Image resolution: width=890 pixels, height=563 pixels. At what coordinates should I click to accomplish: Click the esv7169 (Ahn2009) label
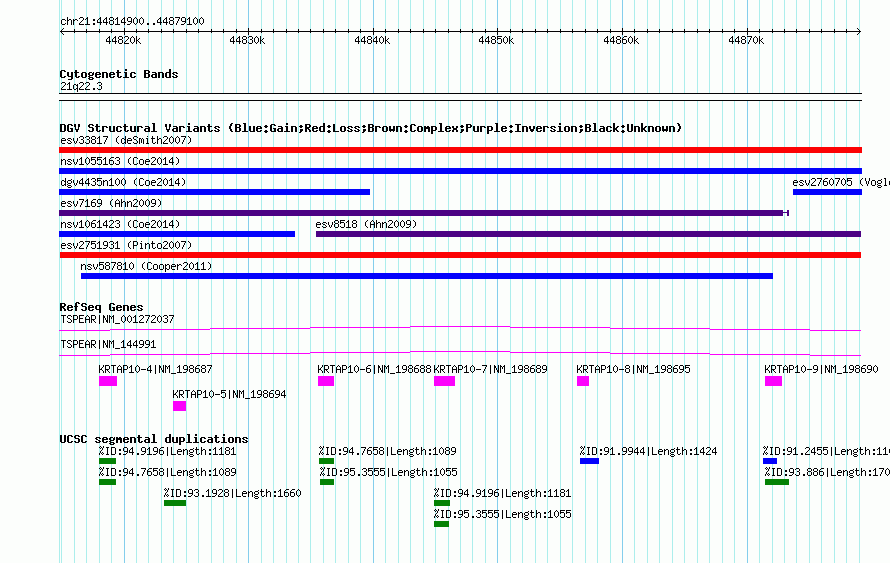pos(111,203)
